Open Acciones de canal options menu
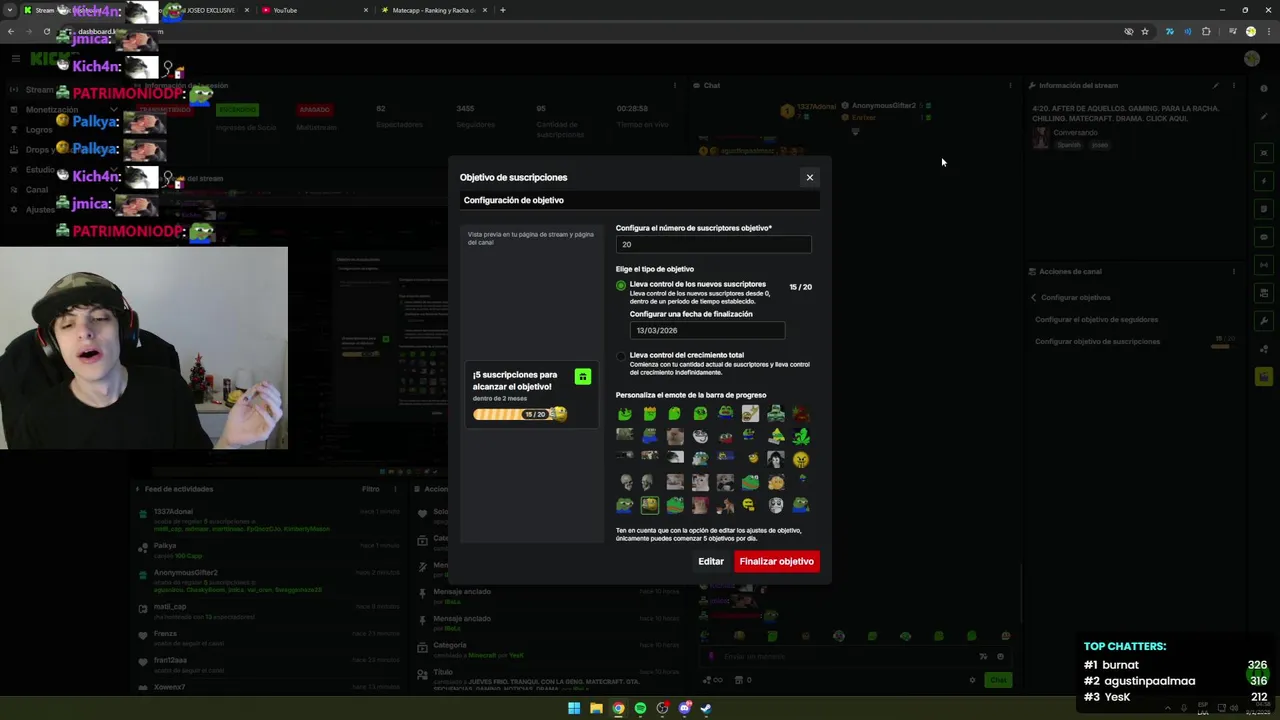This screenshot has height=720, width=1280. 1233,271
